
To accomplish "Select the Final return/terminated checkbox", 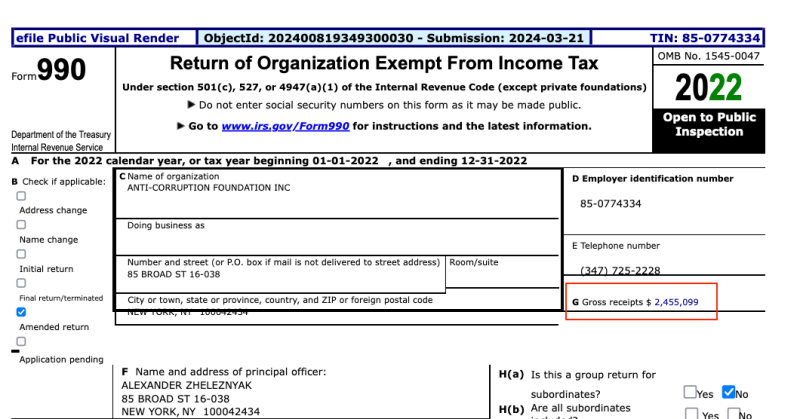I will pyautogui.click(x=21, y=284).
